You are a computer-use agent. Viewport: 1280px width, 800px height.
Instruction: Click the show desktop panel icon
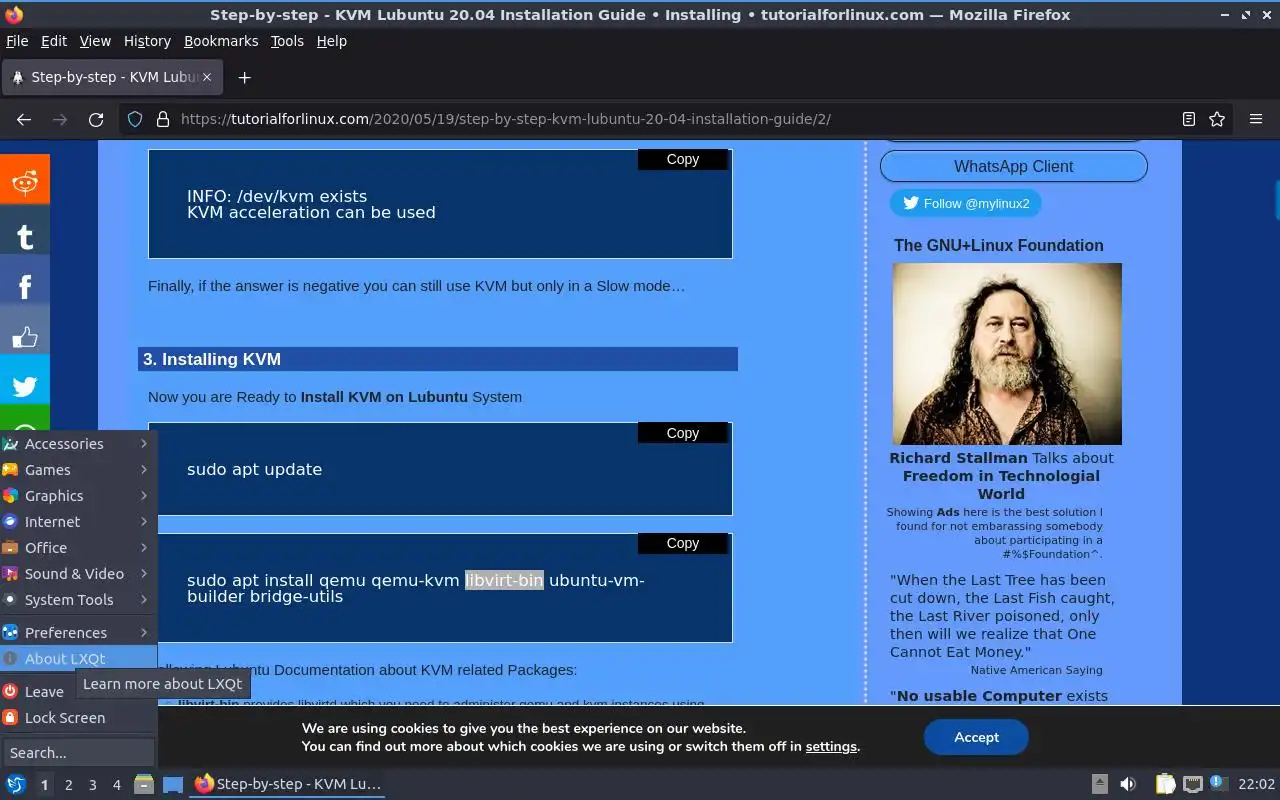pos(173,785)
